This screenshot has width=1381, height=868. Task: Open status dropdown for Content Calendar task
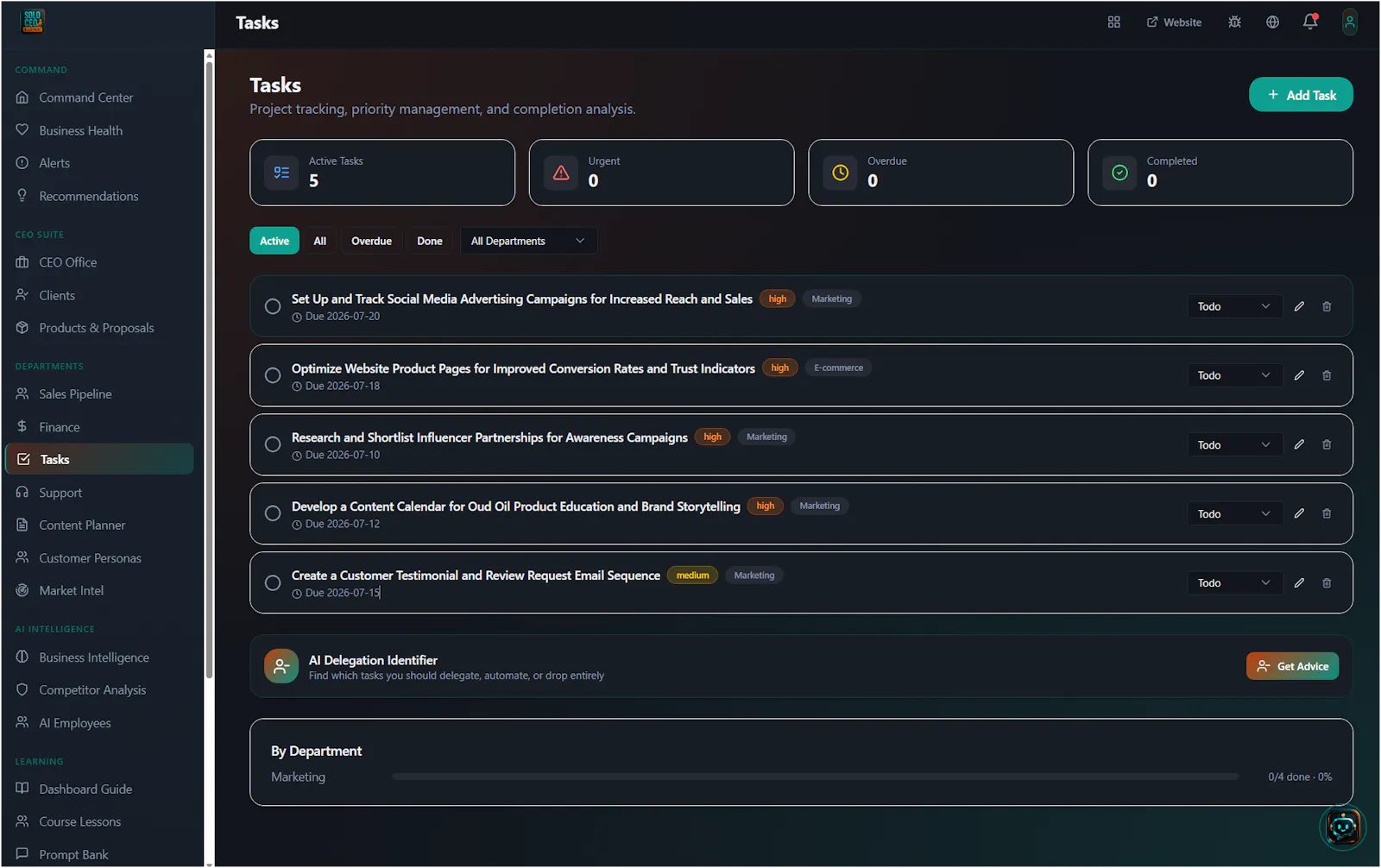[x=1233, y=513]
